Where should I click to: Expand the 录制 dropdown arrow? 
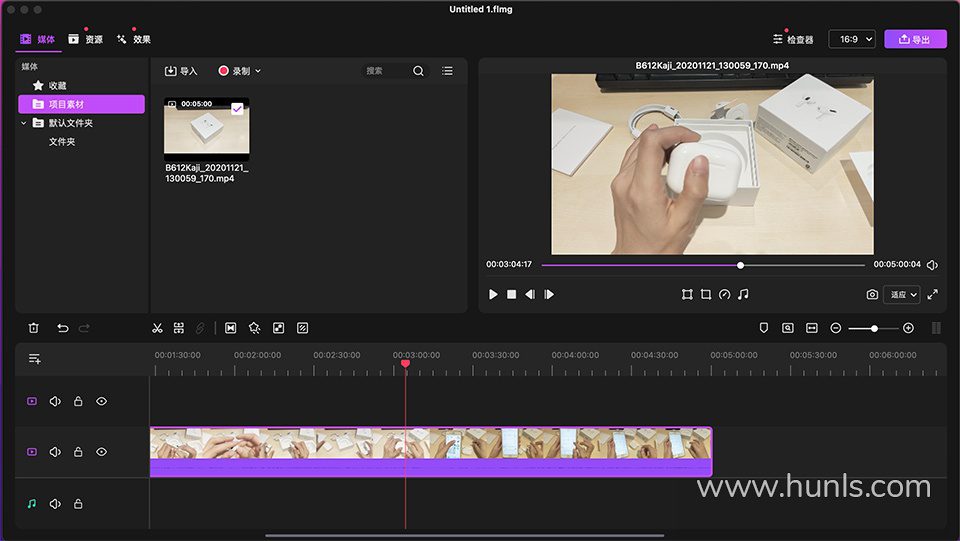coord(258,71)
